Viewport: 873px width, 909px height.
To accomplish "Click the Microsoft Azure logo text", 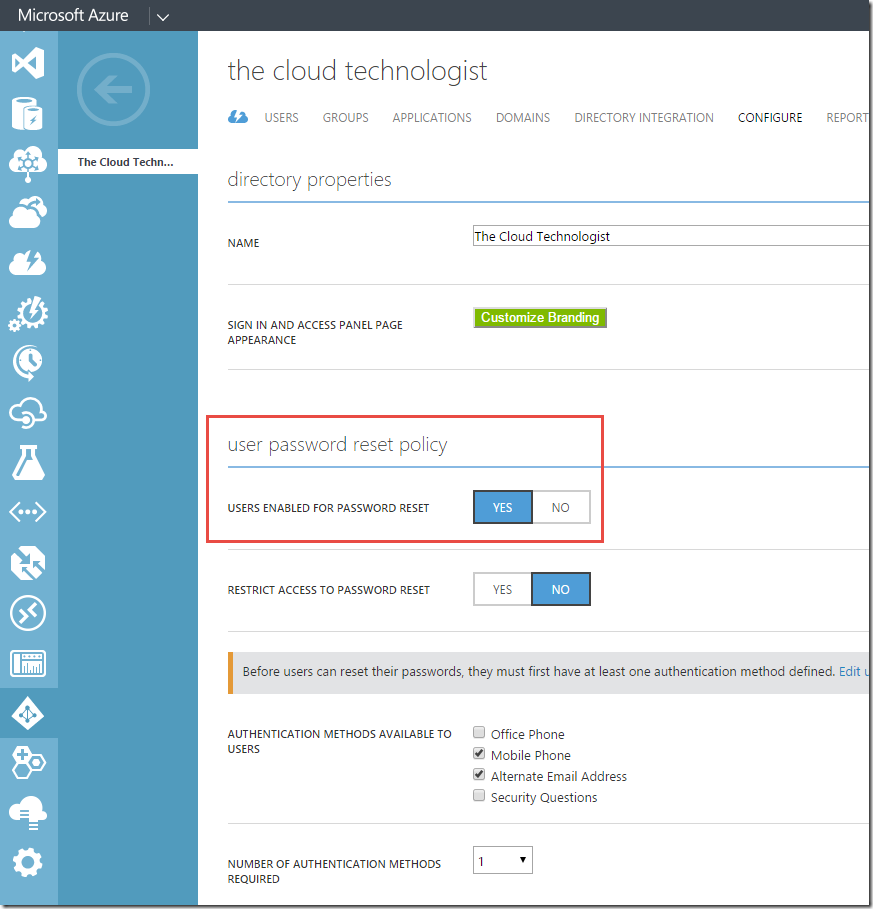I will [x=73, y=15].
